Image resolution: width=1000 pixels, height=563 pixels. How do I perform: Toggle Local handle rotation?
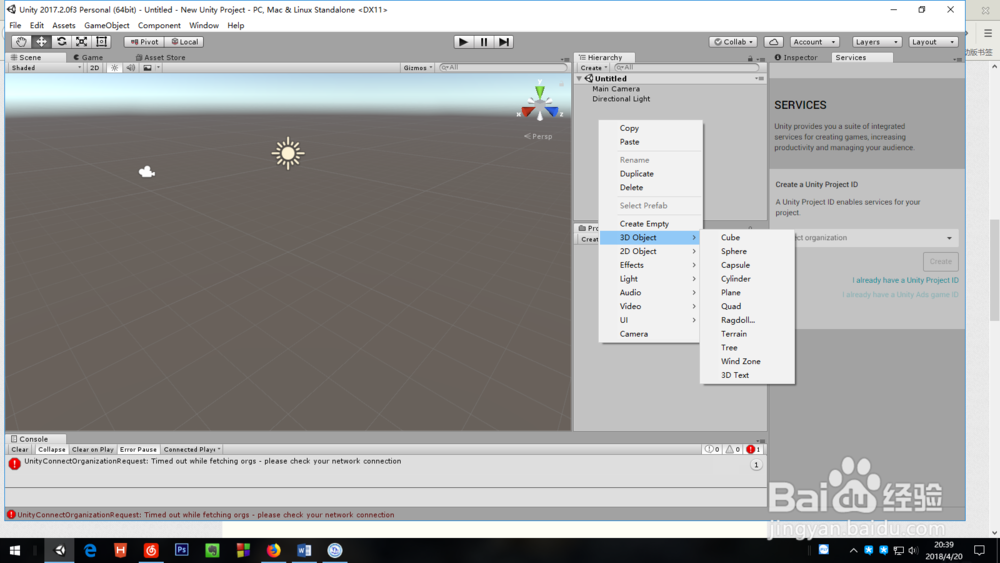coord(184,41)
